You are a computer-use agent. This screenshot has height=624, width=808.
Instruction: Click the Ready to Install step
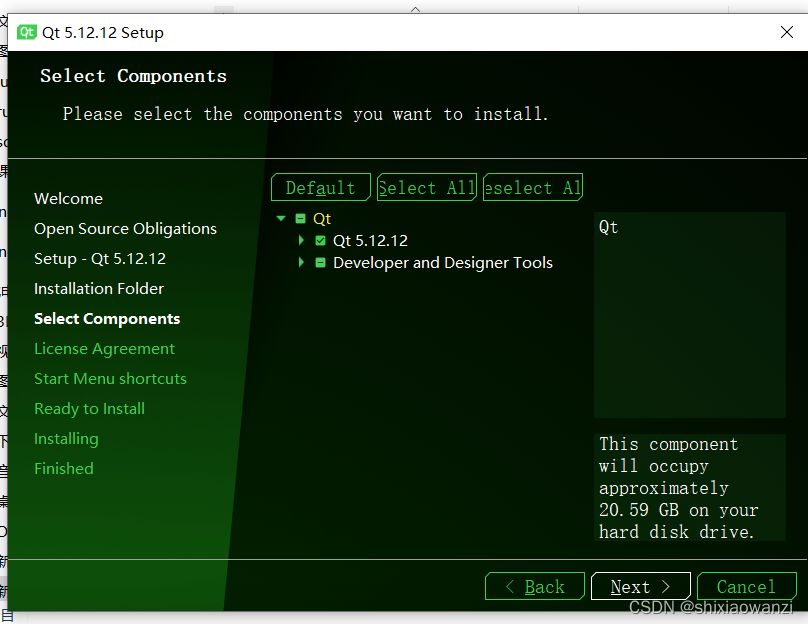(89, 409)
